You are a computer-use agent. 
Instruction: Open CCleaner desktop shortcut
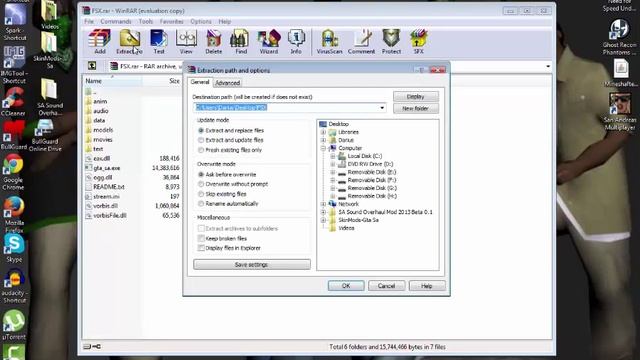tap(13, 102)
